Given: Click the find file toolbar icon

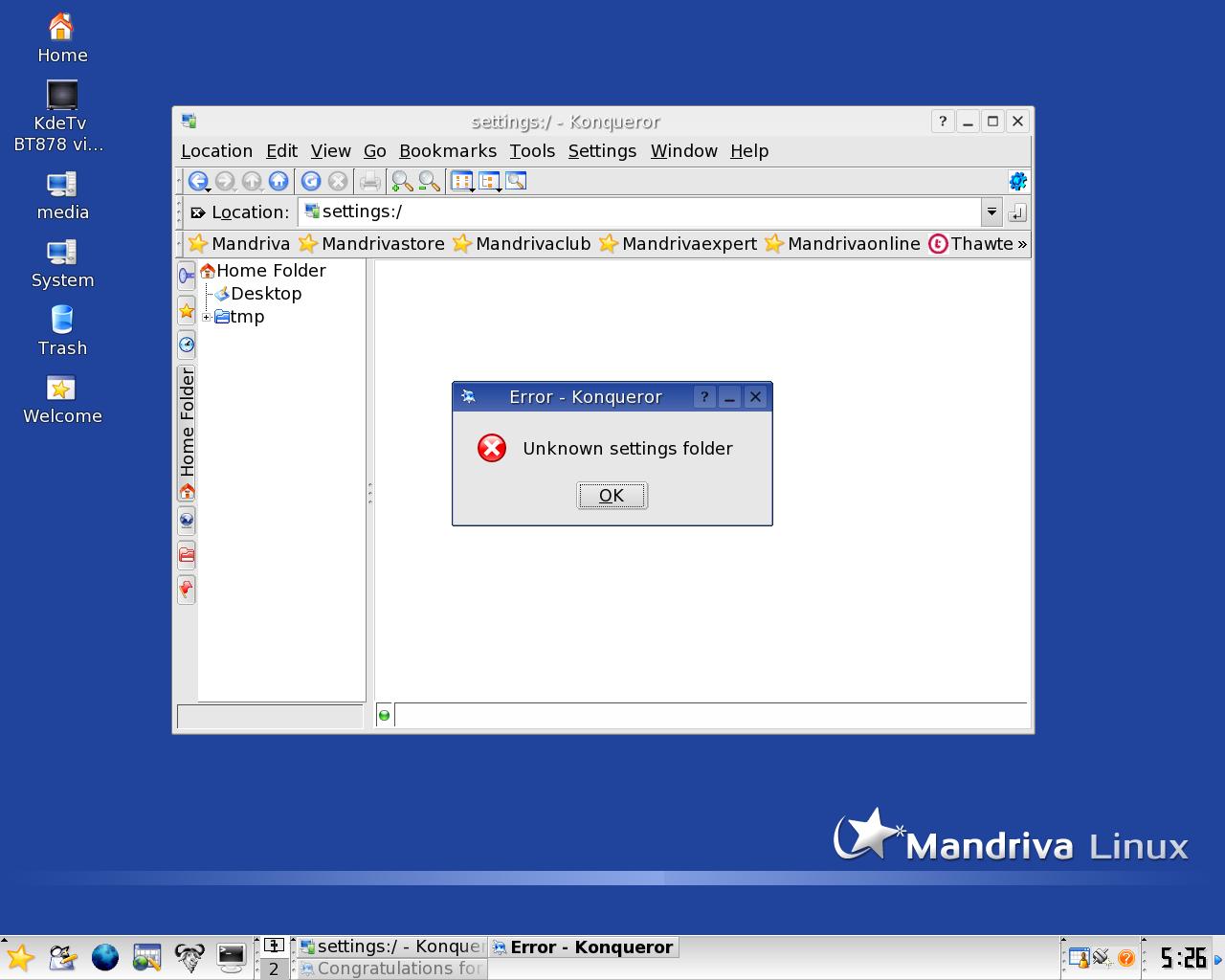Looking at the screenshot, I should click(x=516, y=181).
